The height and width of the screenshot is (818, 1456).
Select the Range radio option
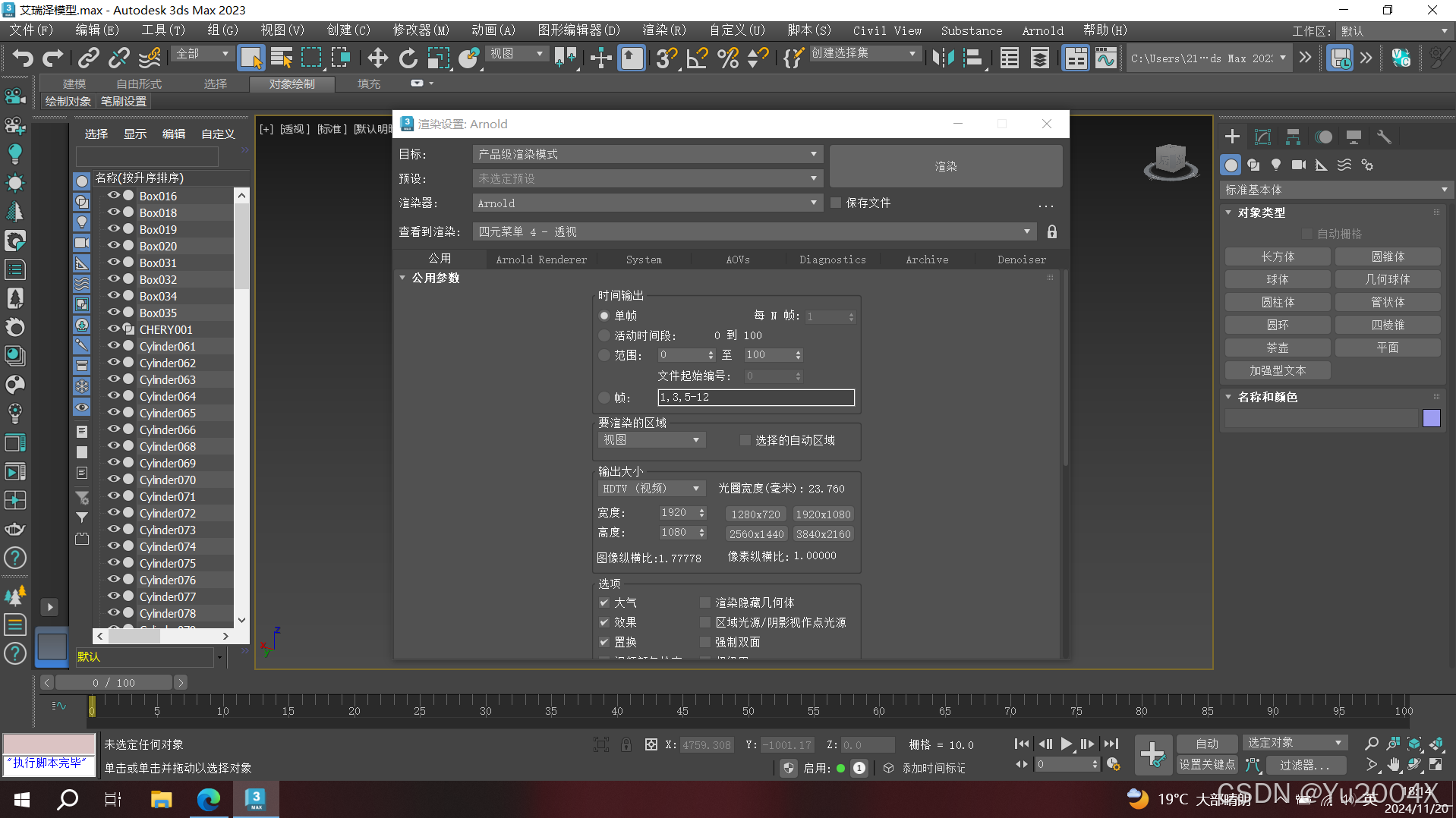point(604,355)
